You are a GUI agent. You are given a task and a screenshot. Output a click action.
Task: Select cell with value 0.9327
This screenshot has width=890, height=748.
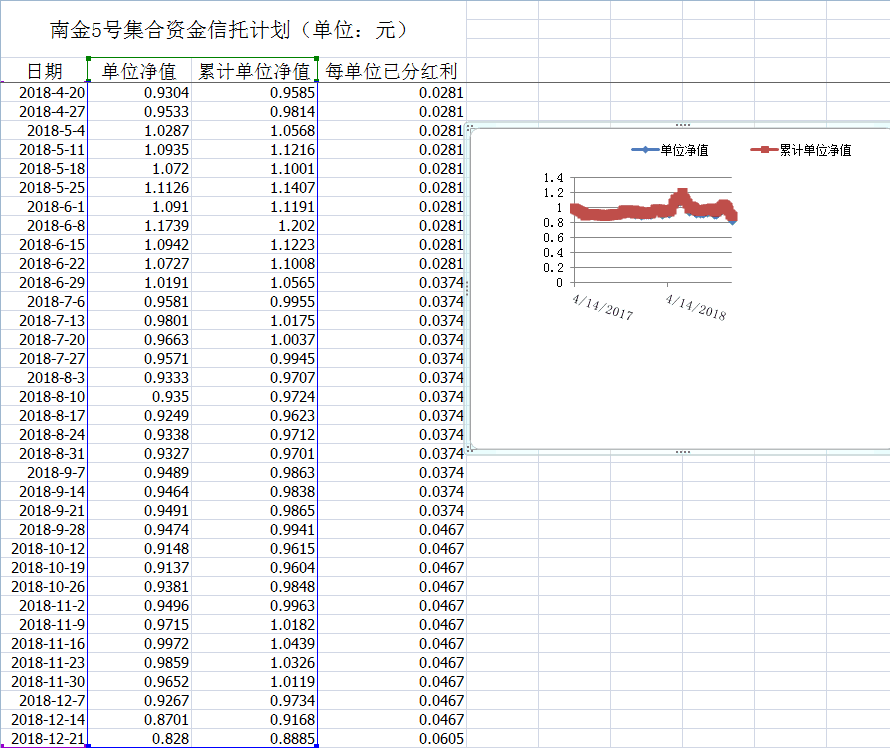click(x=140, y=454)
